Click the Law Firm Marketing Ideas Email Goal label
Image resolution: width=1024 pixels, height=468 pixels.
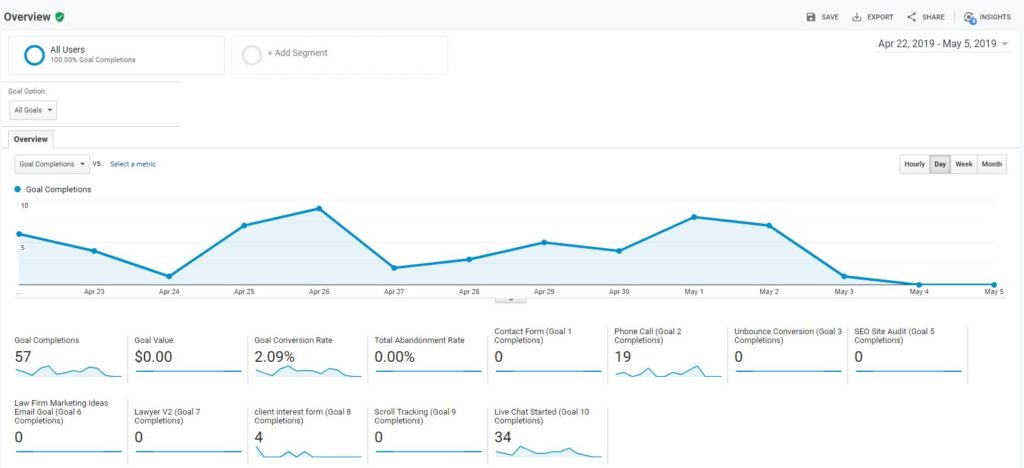(61, 411)
